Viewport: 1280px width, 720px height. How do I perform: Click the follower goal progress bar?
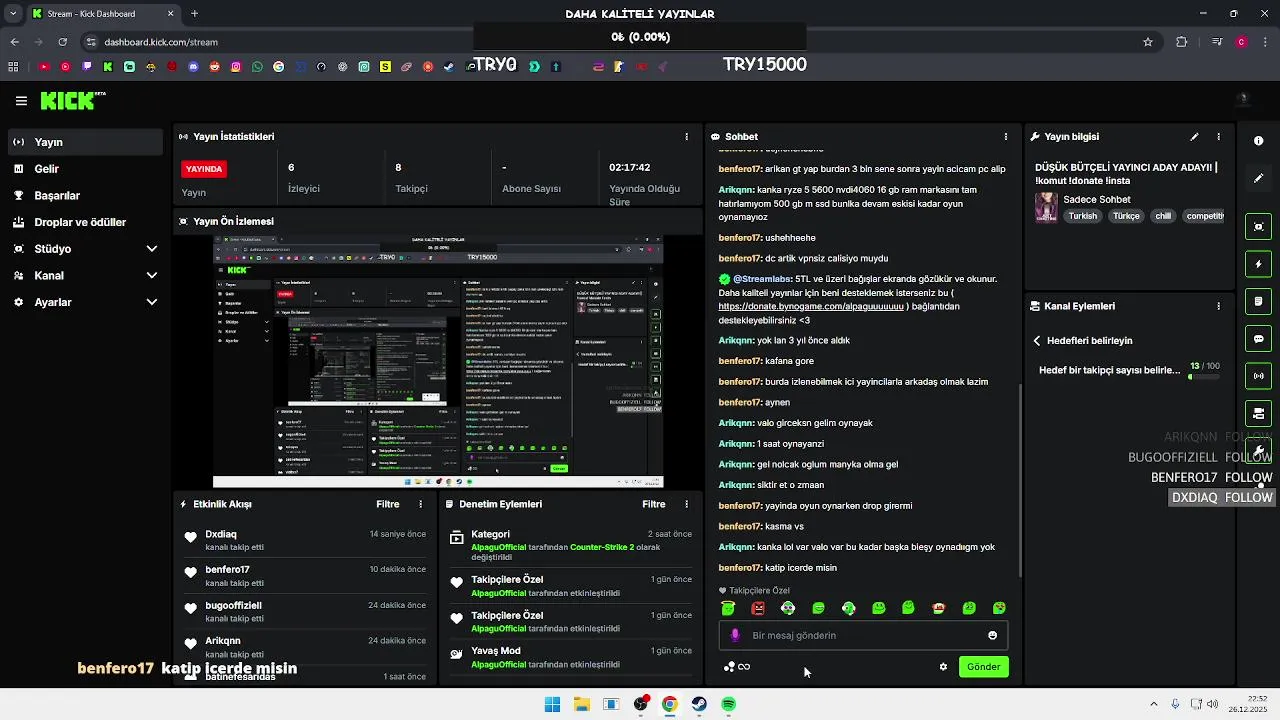[x=1204, y=377]
